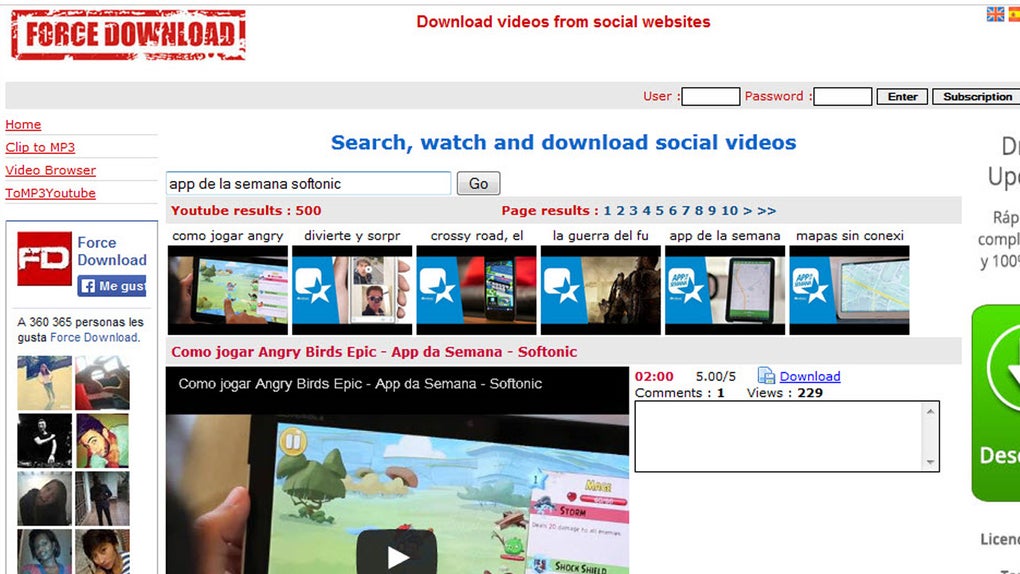Click the Force Download Facebook page name
The width and height of the screenshot is (1020, 574).
tap(112, 251)
